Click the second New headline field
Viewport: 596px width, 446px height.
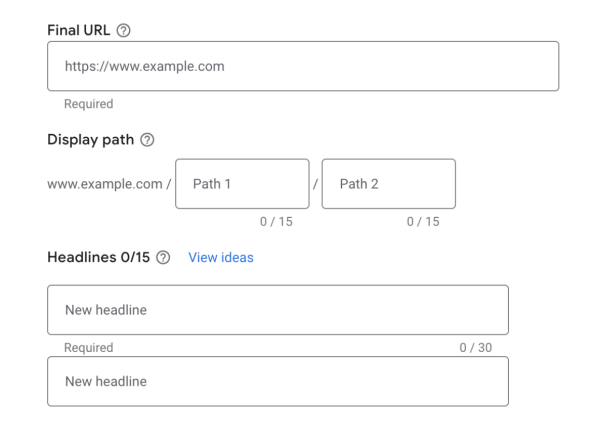[x=278, y=381]
